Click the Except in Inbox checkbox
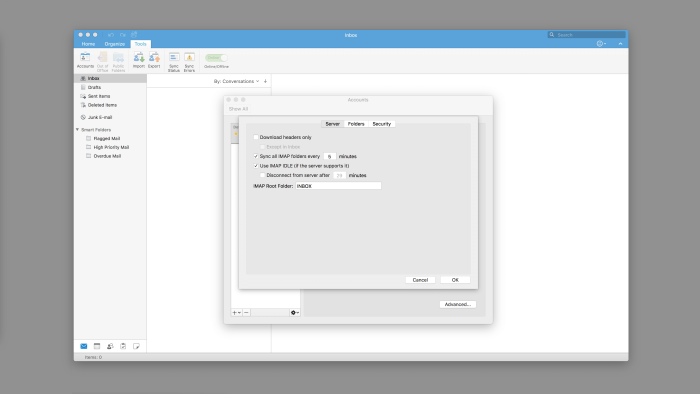The width and height of the screenshot is (700, 394). 262,147
